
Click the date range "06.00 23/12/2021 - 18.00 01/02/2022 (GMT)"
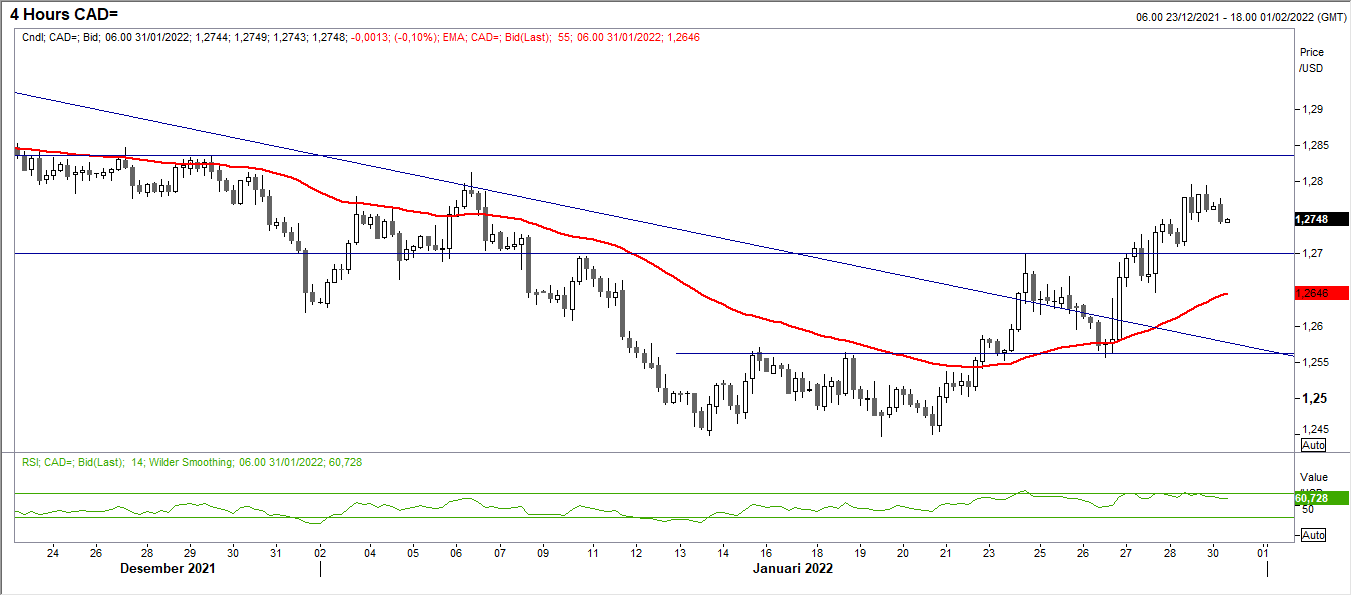pyautogui.click(x=1240, y=17)
